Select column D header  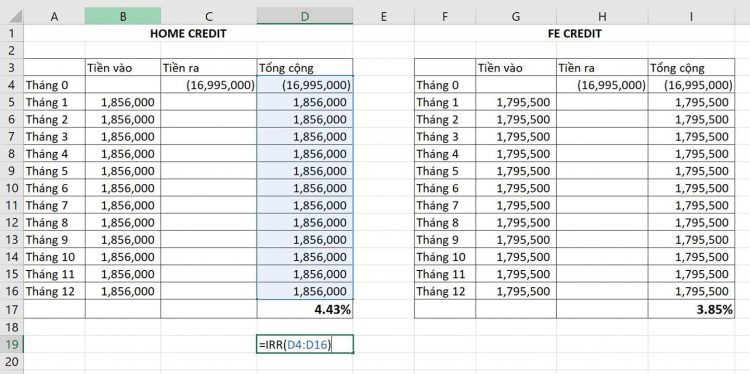coord(305,16)
